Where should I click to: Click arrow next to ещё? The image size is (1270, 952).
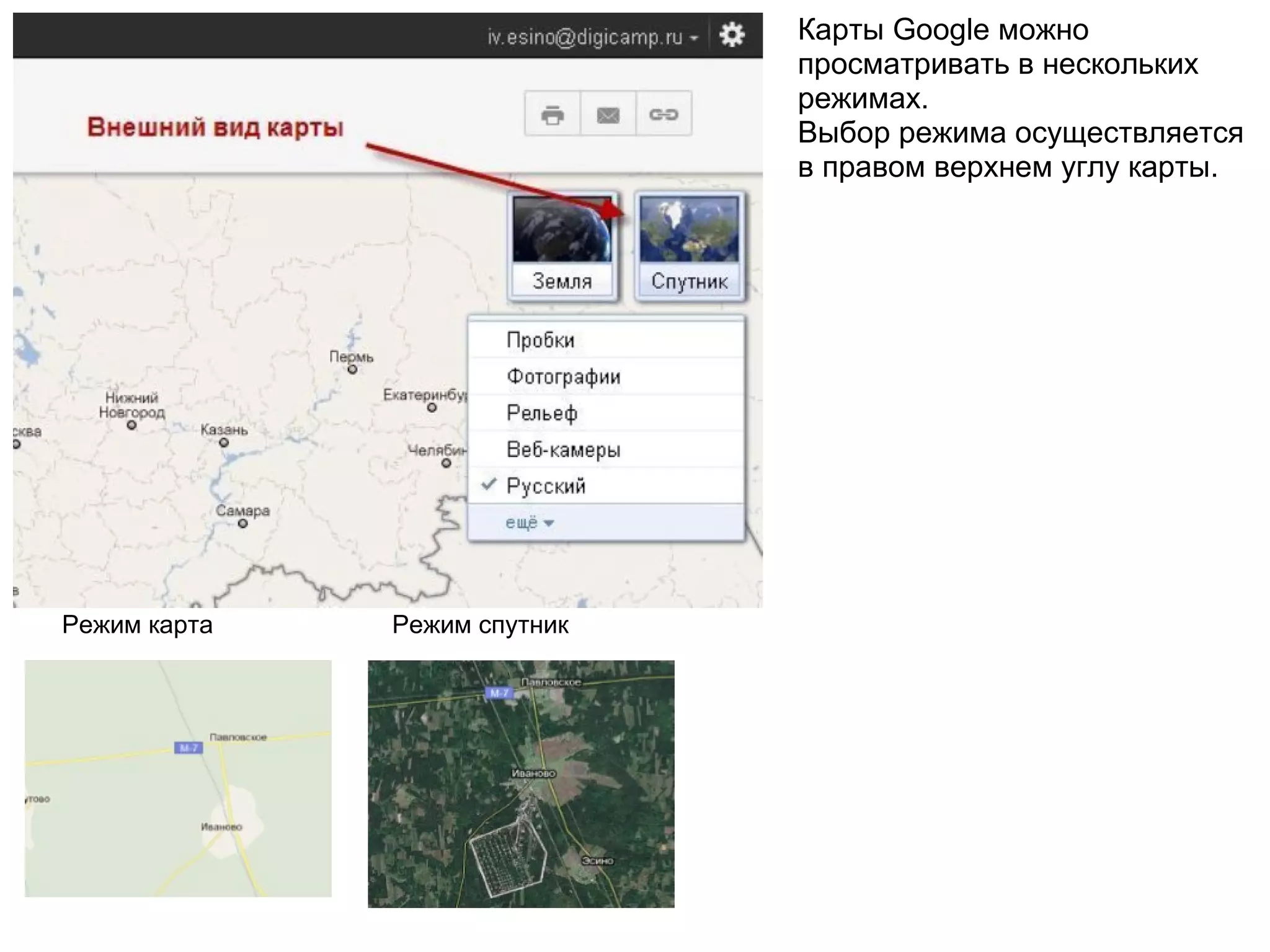(x=549, y=524)
